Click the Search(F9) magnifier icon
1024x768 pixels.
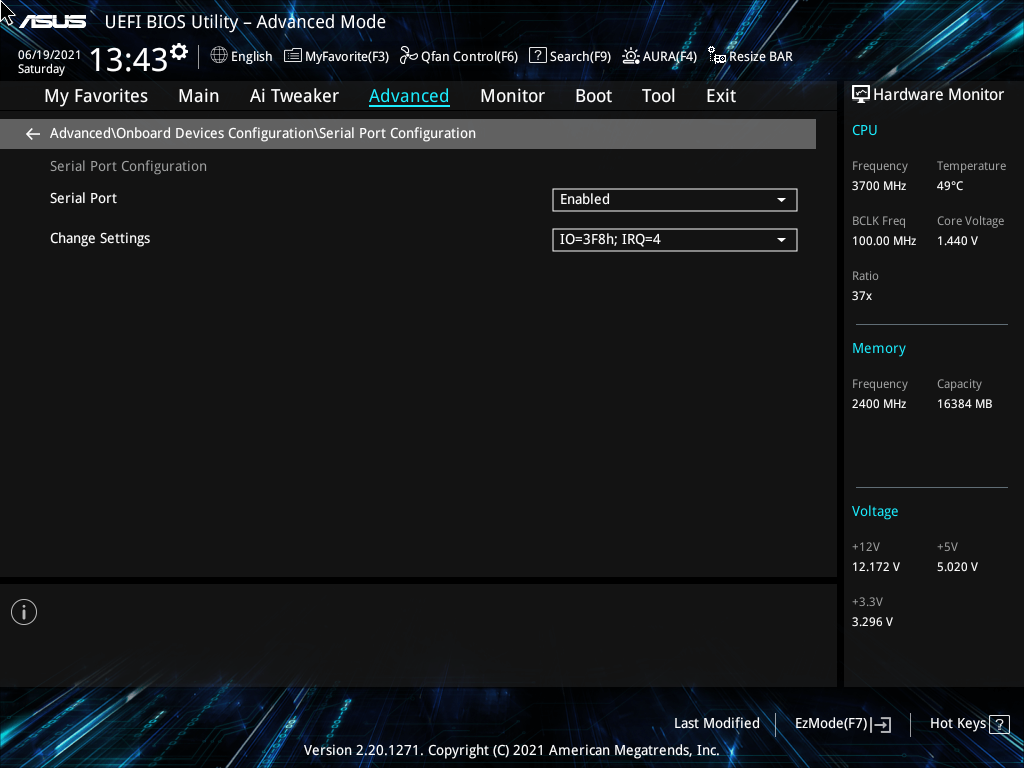(537, 56)
